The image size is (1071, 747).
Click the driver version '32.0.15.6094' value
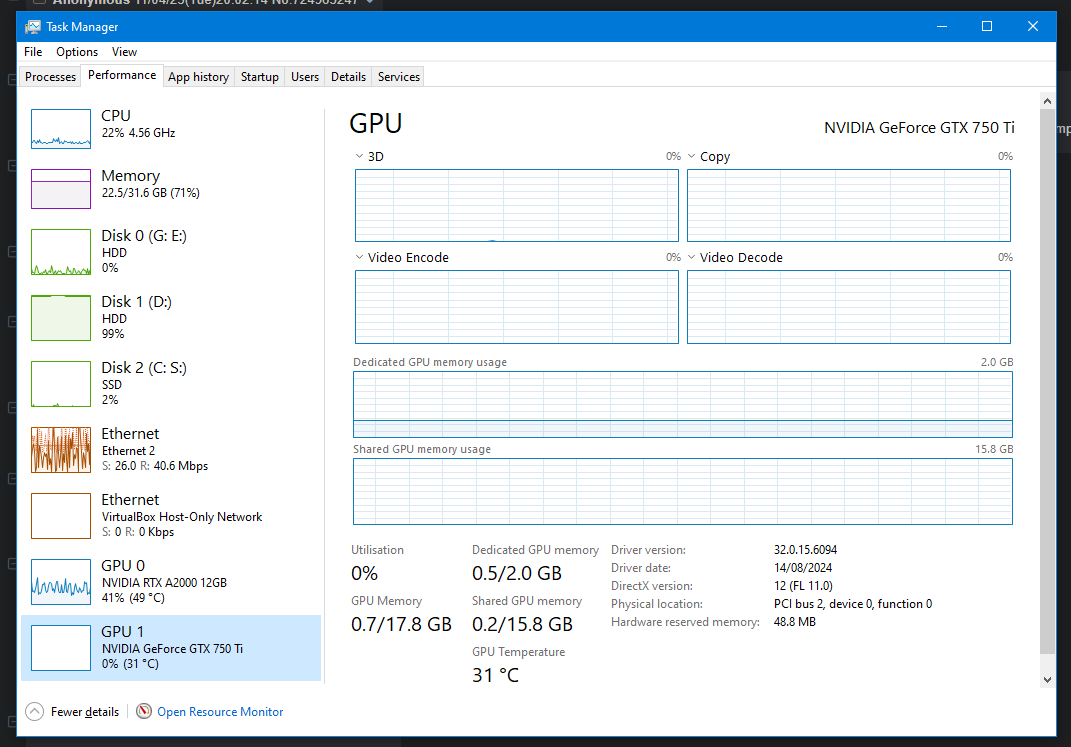click(805, 550)
